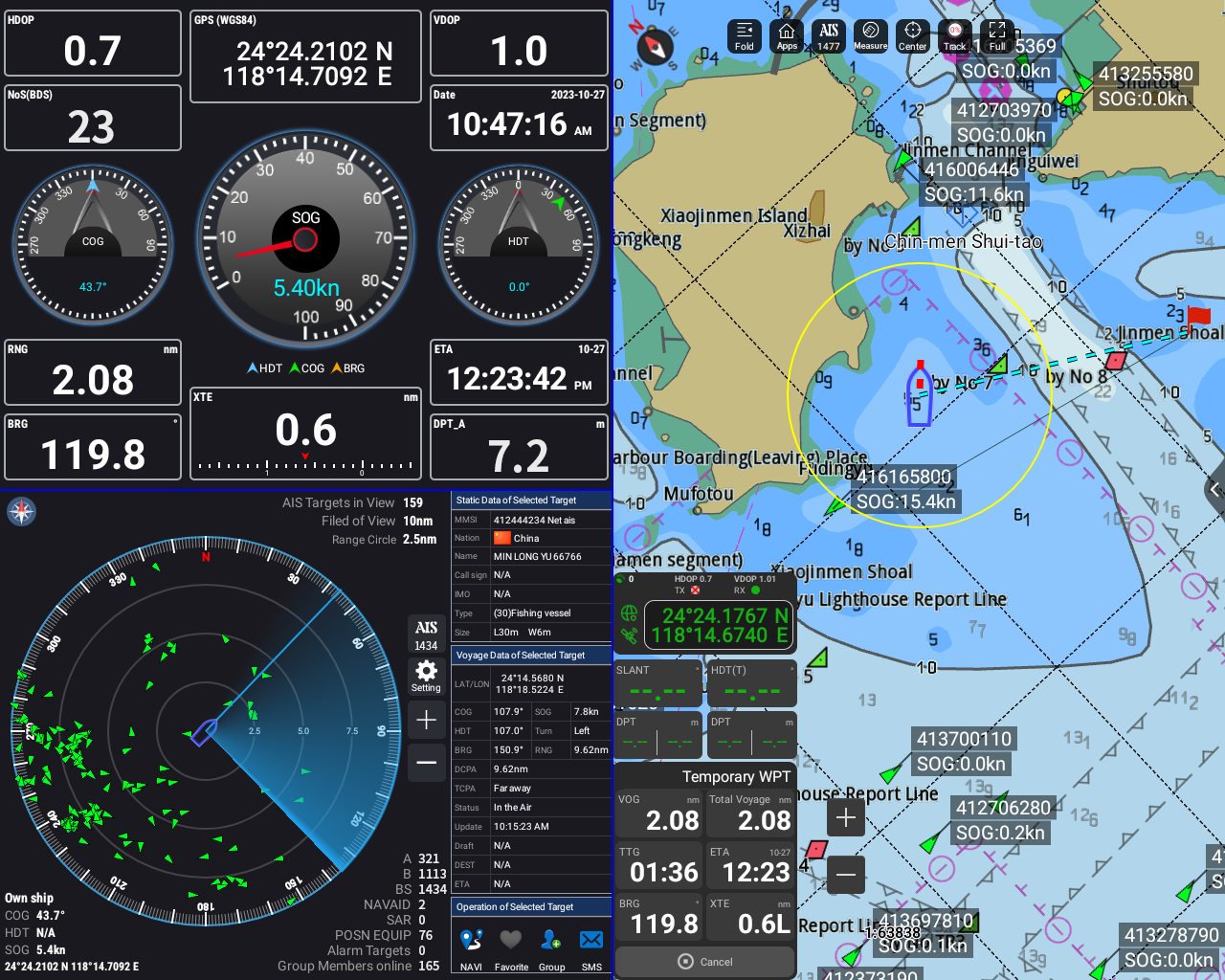Click the XTE deviation scale bar
Viewport: 1225px width, 980px height.
[305, 466]
